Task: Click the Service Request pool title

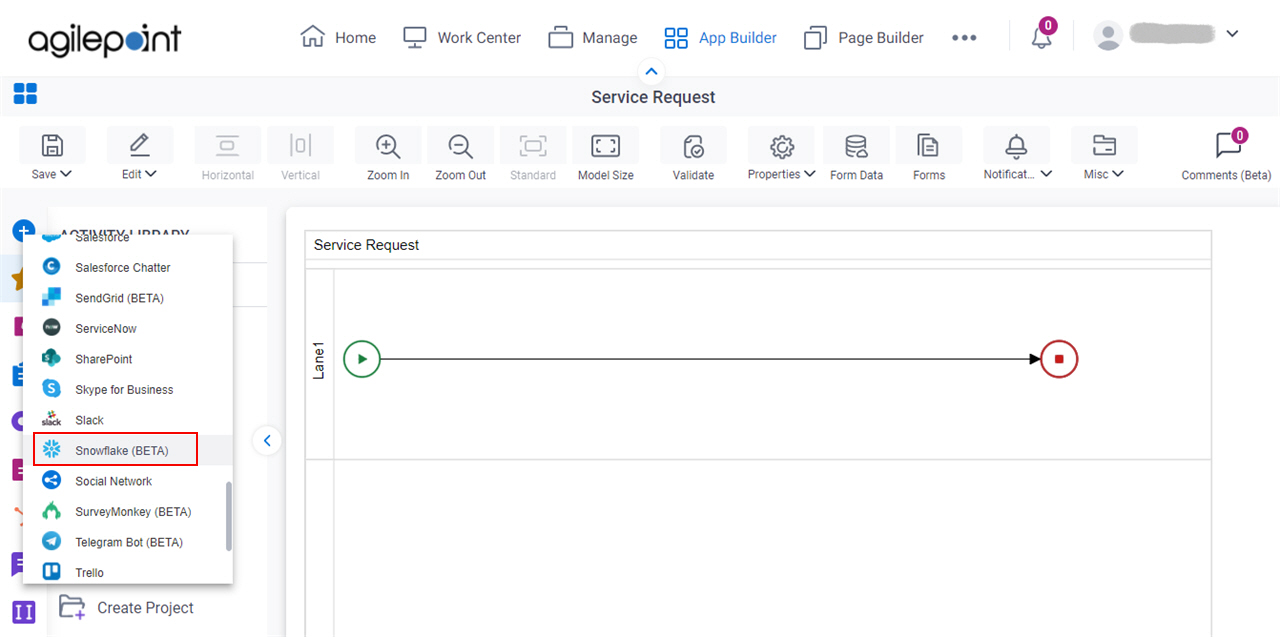Action: tap(367, 245)
